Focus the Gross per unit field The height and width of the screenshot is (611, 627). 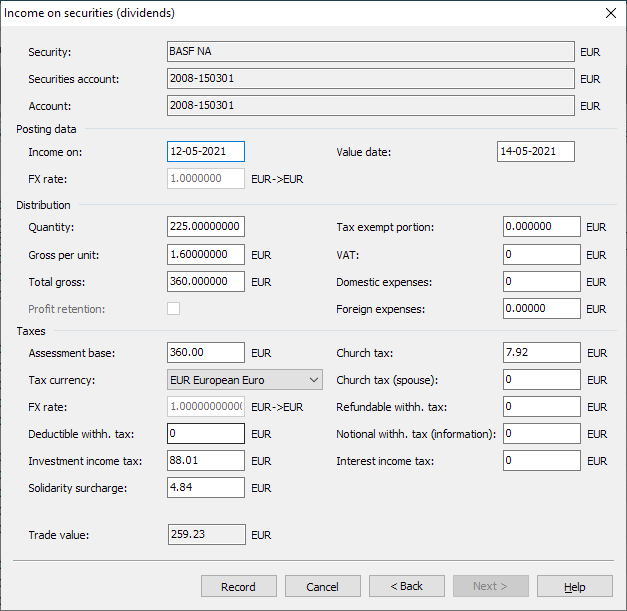point(206,255)
